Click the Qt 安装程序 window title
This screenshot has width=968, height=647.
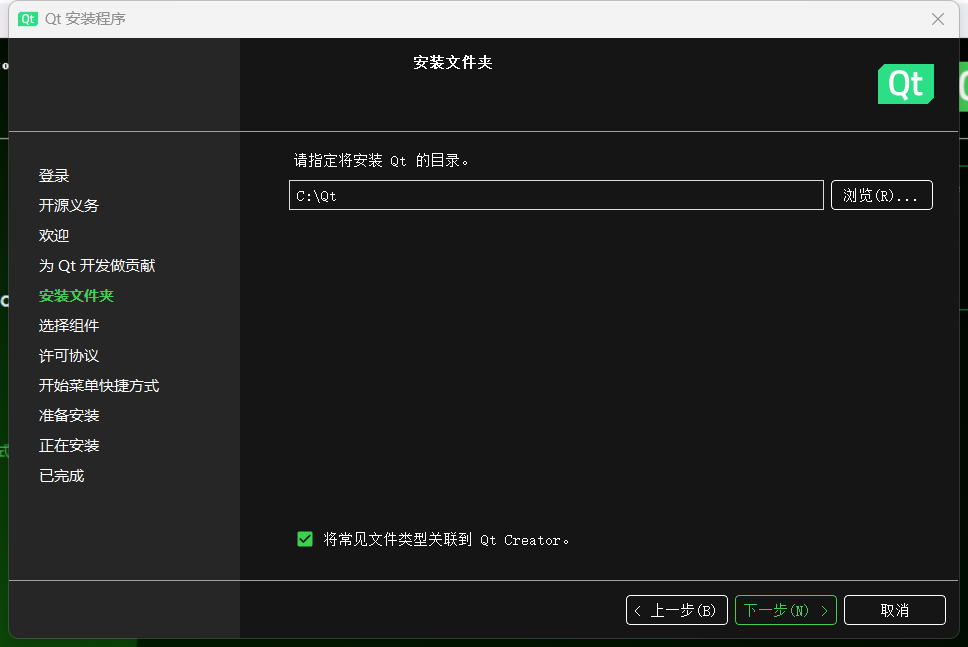coord(85,19)
